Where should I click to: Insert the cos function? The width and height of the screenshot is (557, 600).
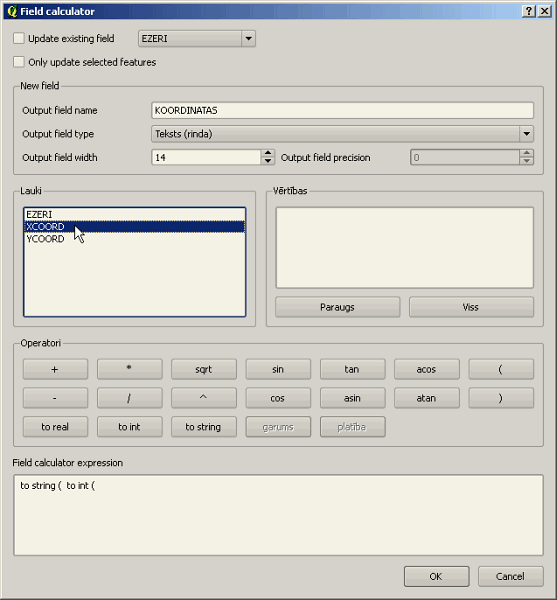click(278, 398)
